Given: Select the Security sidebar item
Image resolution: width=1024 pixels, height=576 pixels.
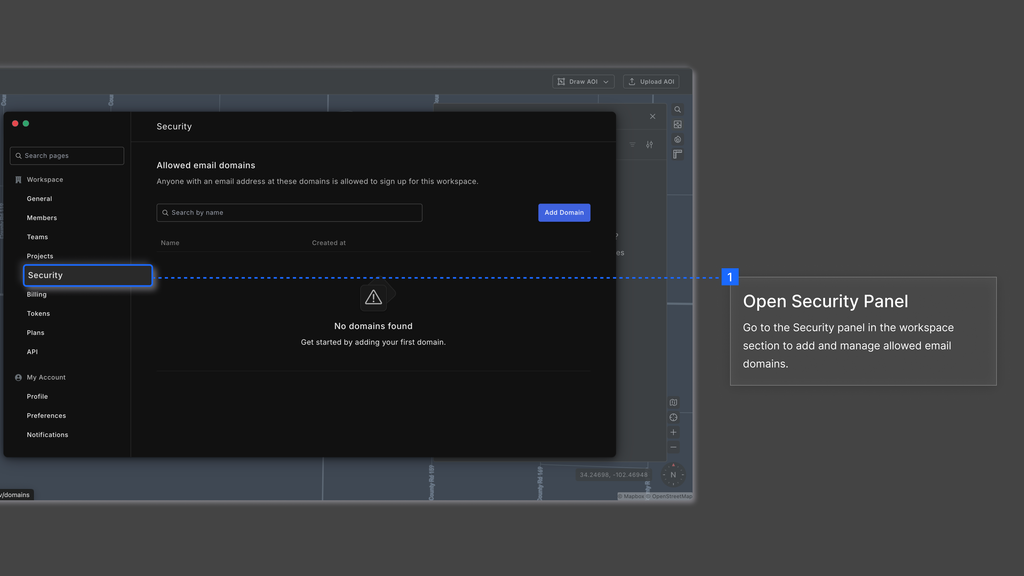Looking at the screenshot, I should coord(88,275).
